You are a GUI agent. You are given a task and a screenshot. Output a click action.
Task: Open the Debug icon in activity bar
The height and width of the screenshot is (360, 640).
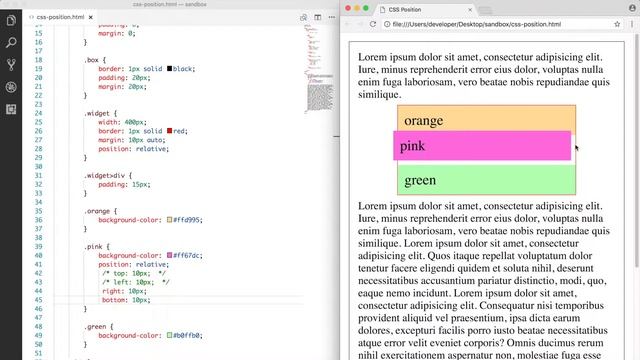click(x=11, y=87)
